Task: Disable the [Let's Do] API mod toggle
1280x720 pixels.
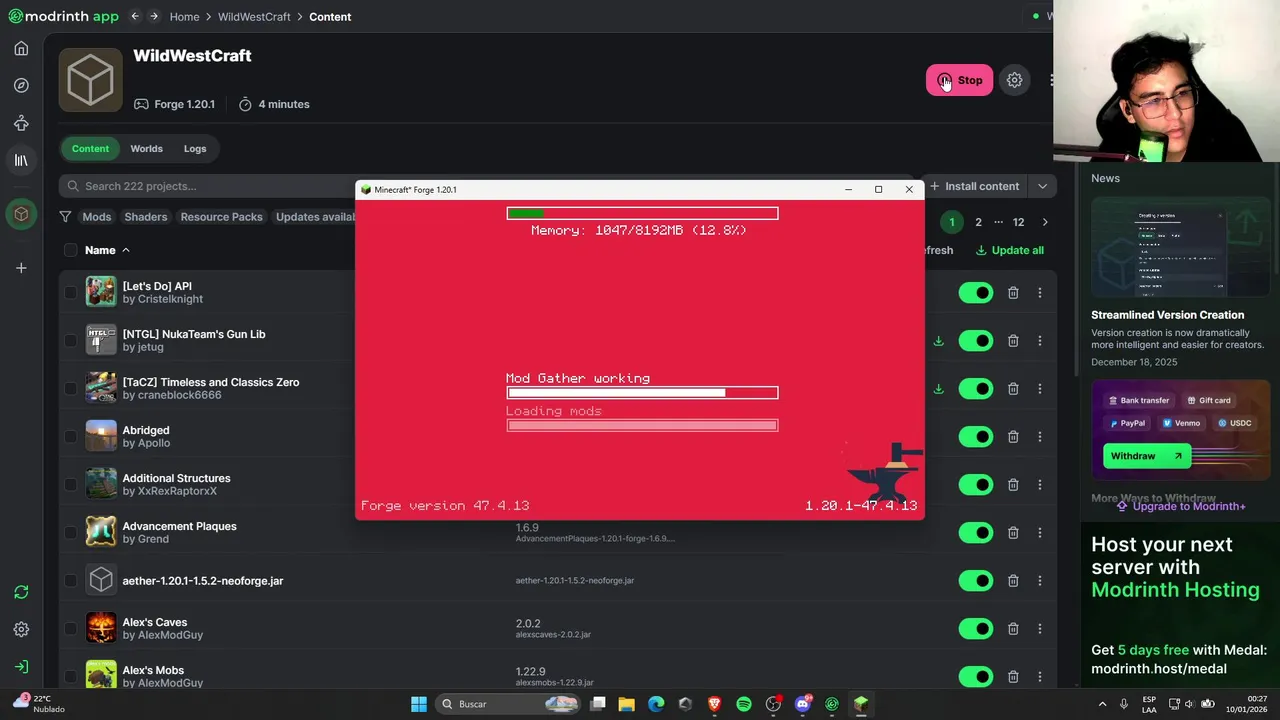Action: click(975, 293)
